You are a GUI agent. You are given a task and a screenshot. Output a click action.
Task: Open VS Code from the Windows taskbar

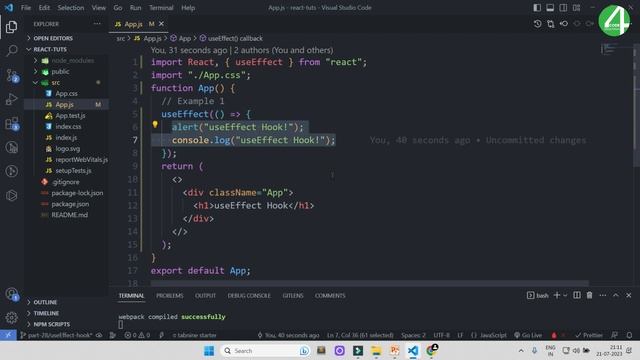point(413,351)
